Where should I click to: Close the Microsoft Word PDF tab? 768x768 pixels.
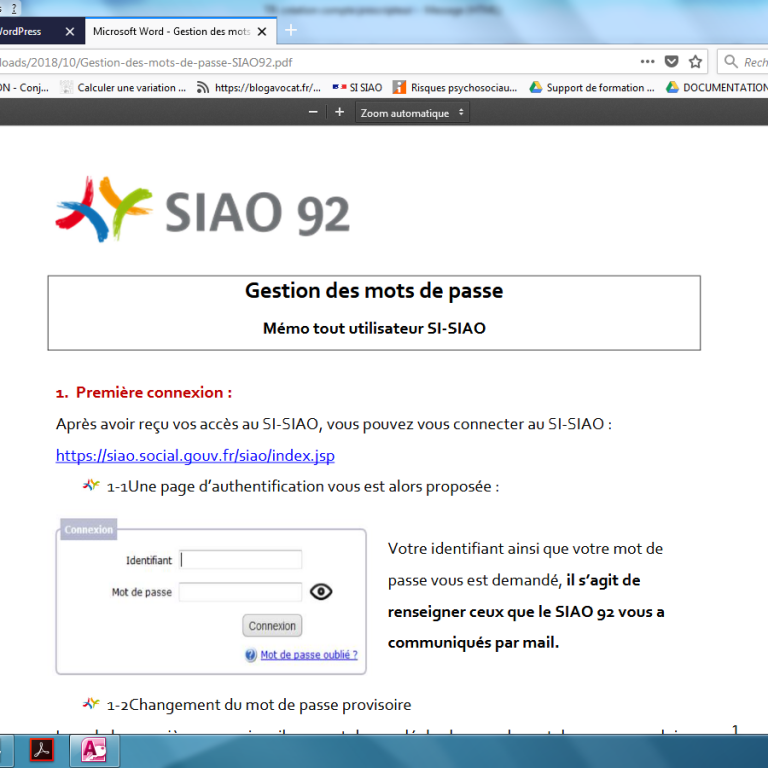point(262,32)
